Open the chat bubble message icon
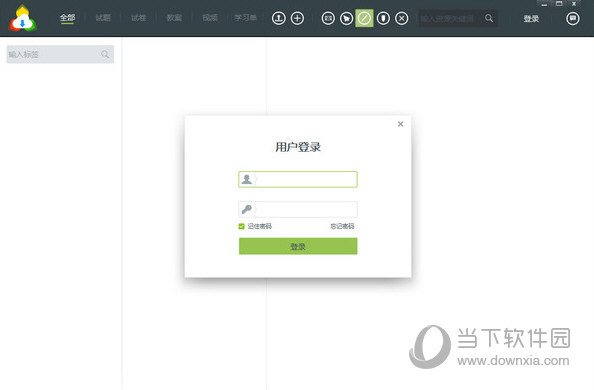The width and height of the screenshot is (594, 390). 572,18
